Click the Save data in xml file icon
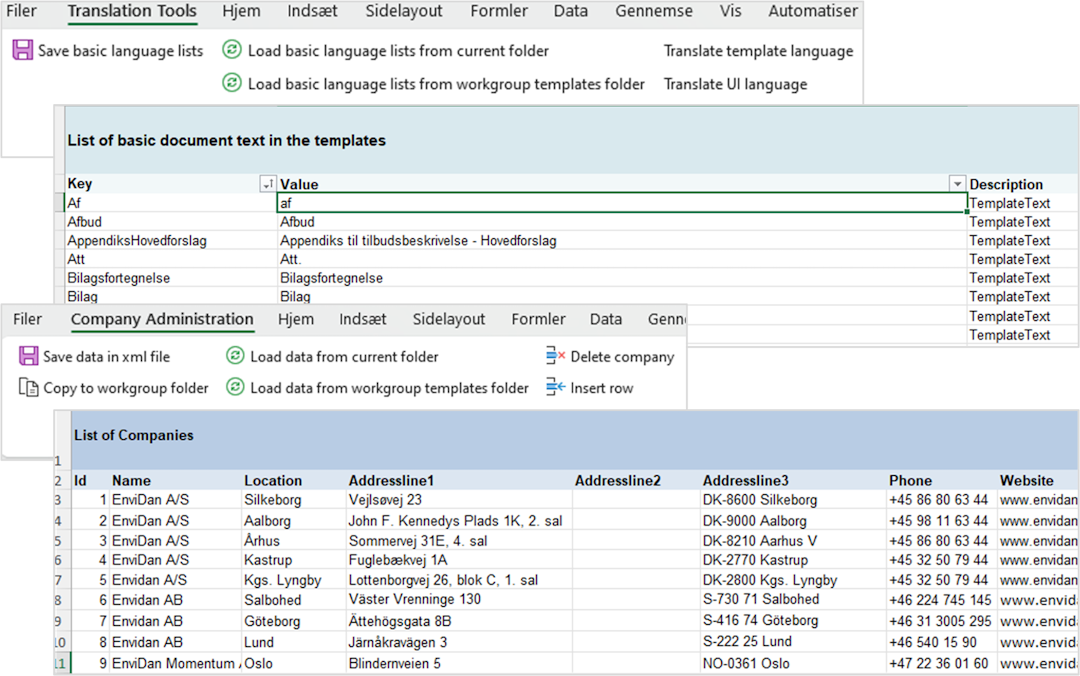This screenshot has height=676, width=1080. [26, 356]
